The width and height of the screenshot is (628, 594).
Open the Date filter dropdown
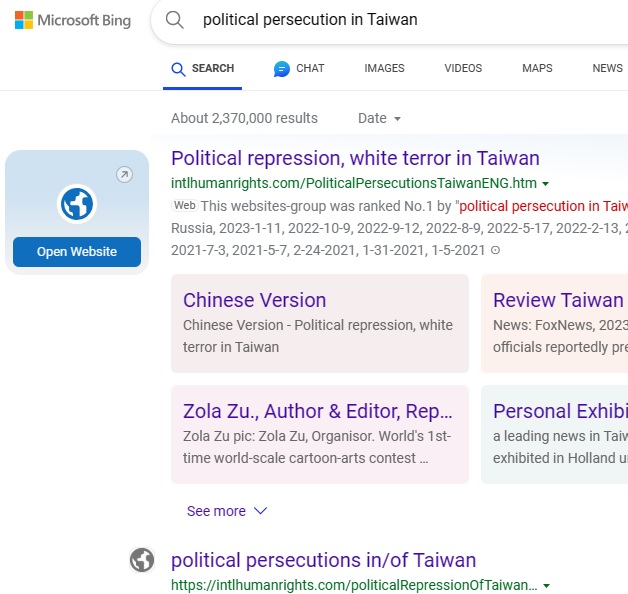tap(379, 118)
